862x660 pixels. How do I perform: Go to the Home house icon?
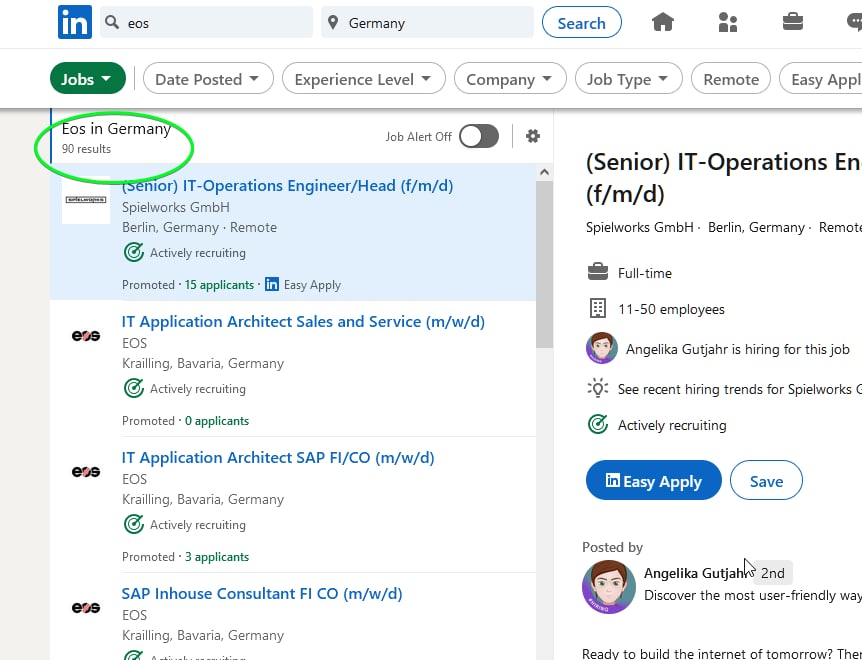[x=662, y=23]
